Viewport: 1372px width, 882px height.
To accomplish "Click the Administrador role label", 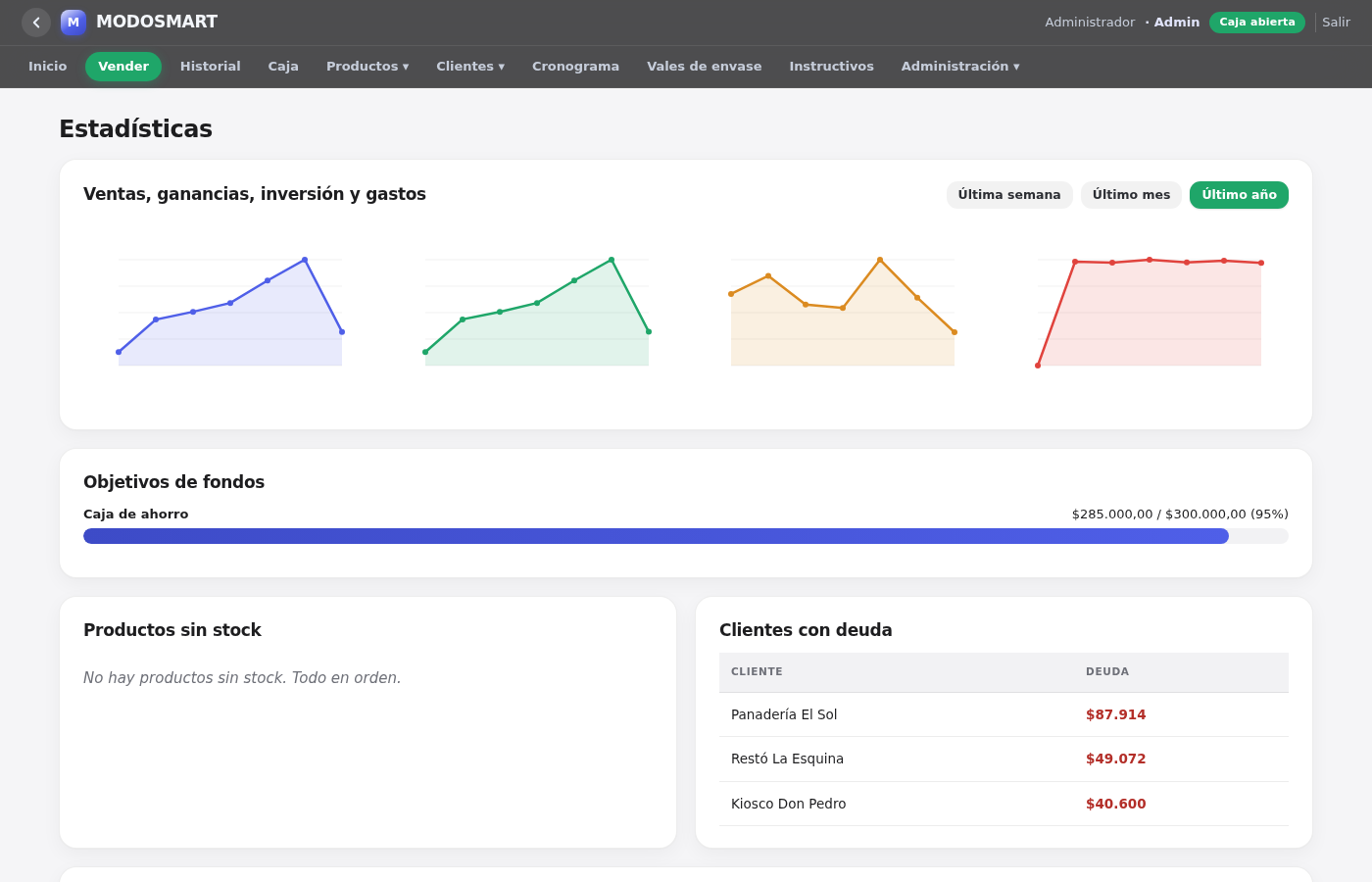I will click(x=1090, y=23).
